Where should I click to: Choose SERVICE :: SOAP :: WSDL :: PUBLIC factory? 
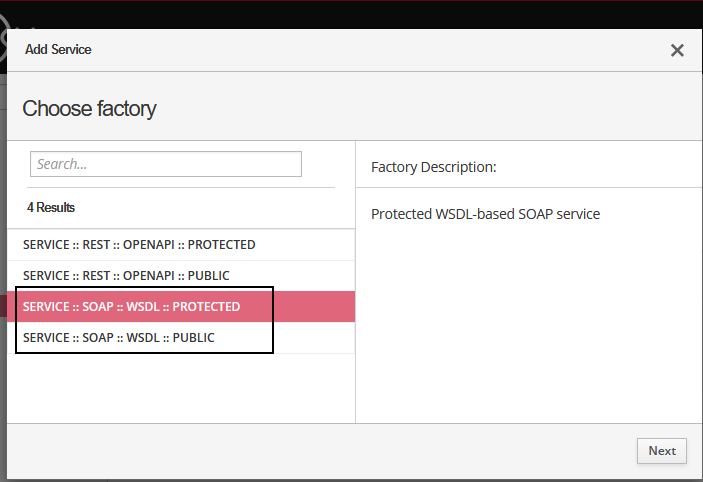click(x=118, y=338)
